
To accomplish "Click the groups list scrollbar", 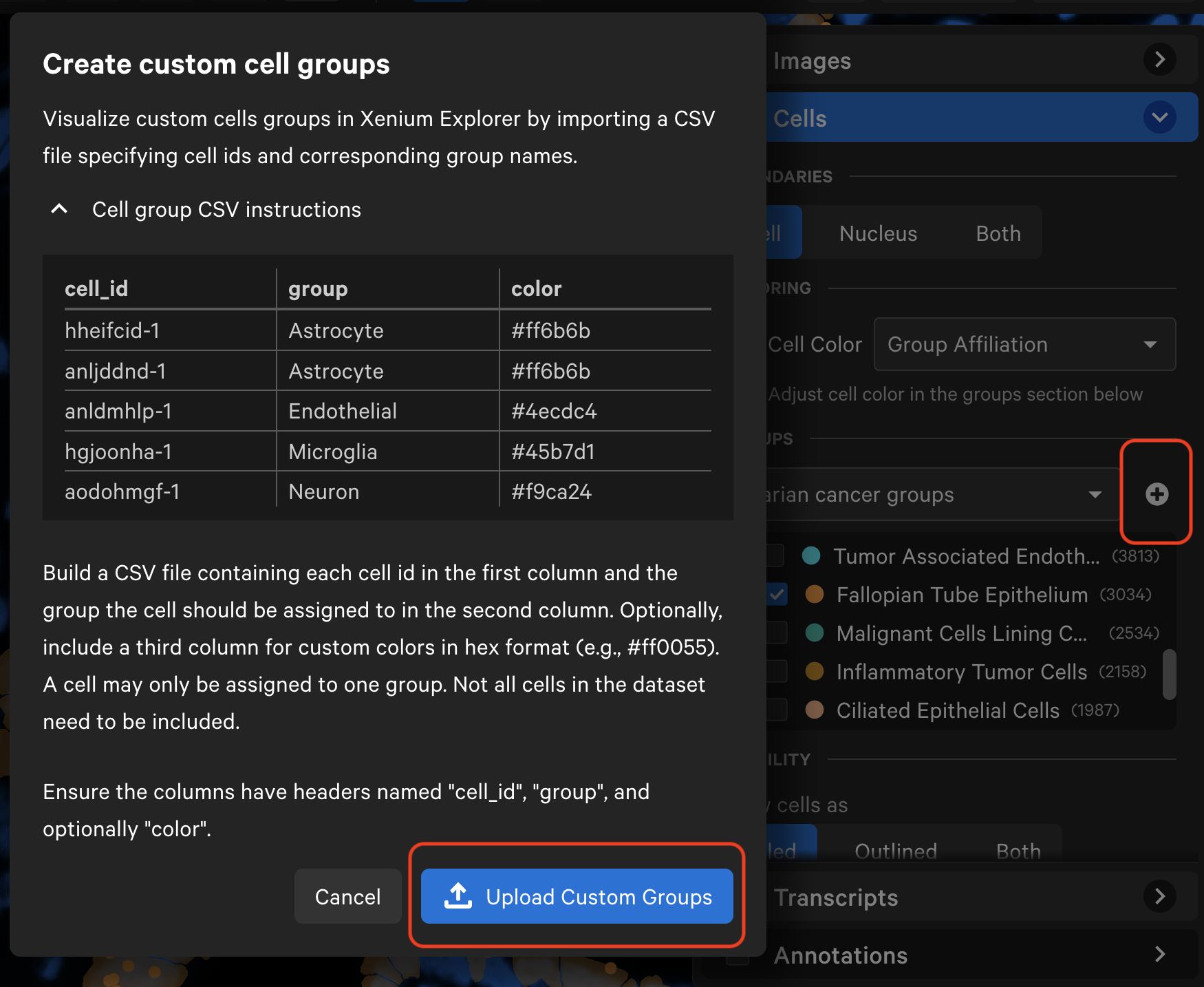I will pyautogui.click(x=1168, y=675).
